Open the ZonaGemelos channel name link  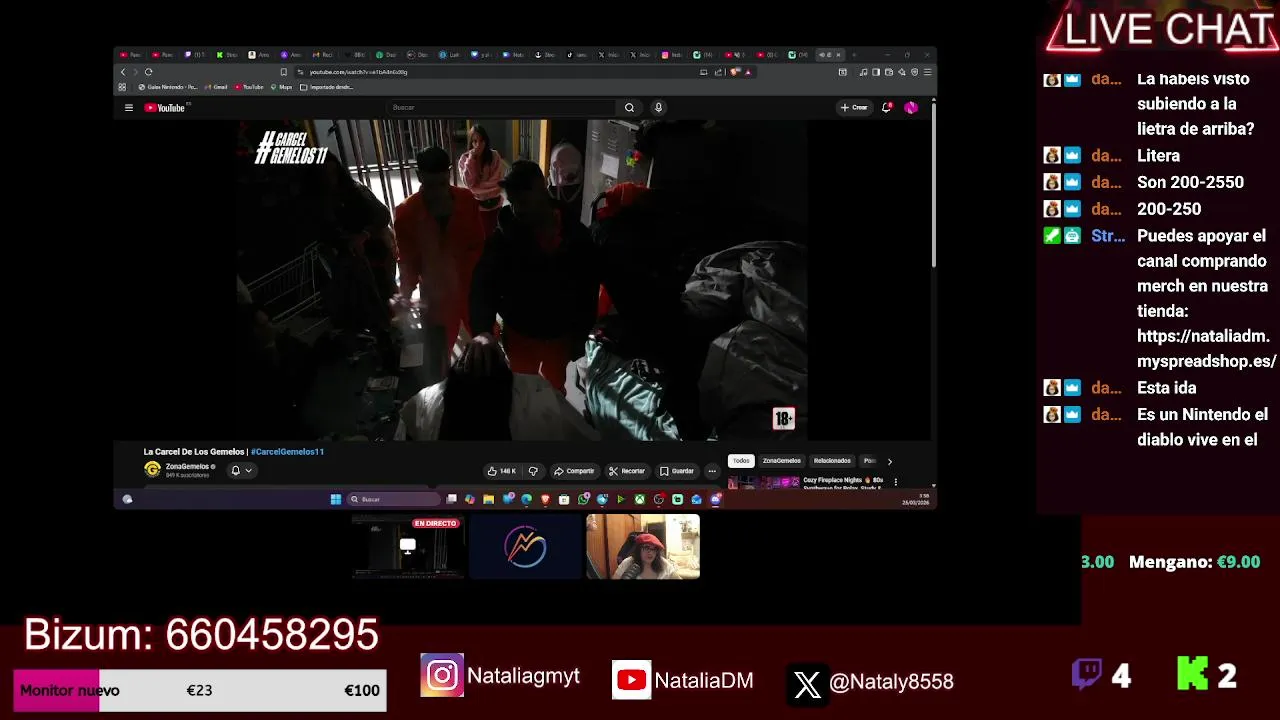coord(187,466)
